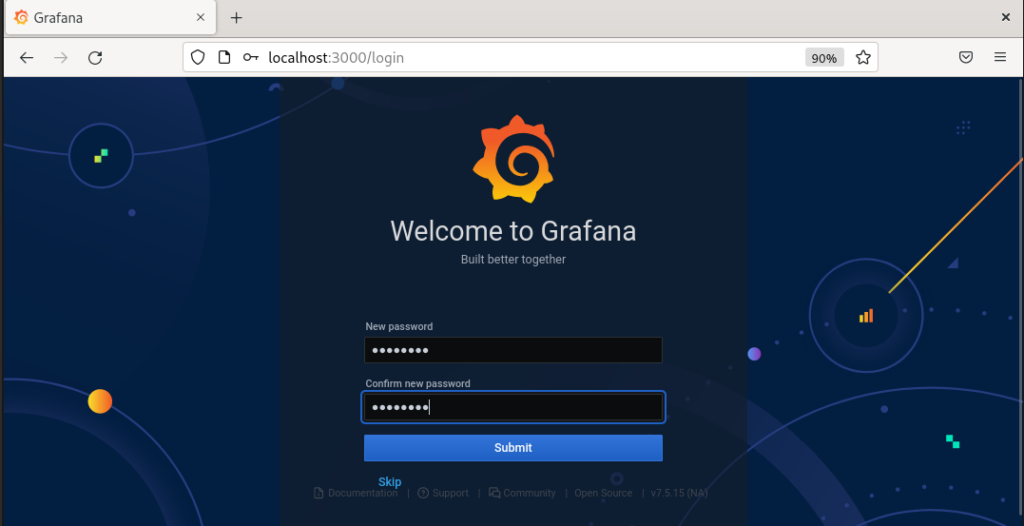Open the Open Source footer link
Screen dimensions: 1024x526
pyautogui.click(x=603, y=493)
